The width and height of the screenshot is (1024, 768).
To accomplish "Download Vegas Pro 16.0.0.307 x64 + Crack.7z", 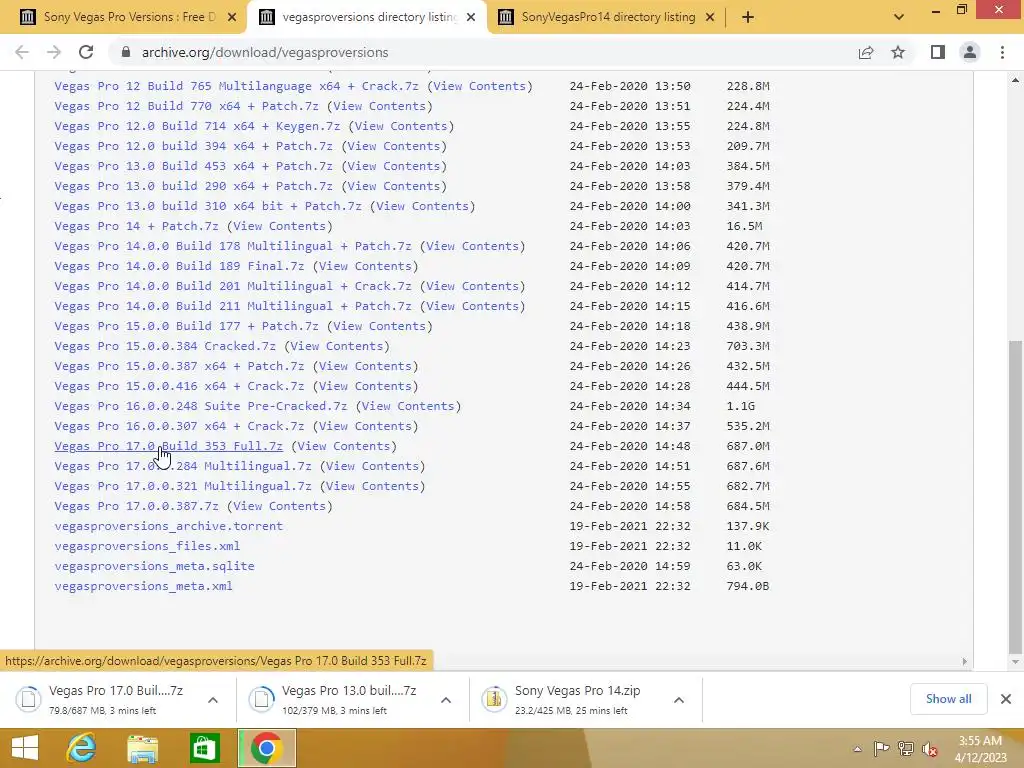I will click(179, 426).
